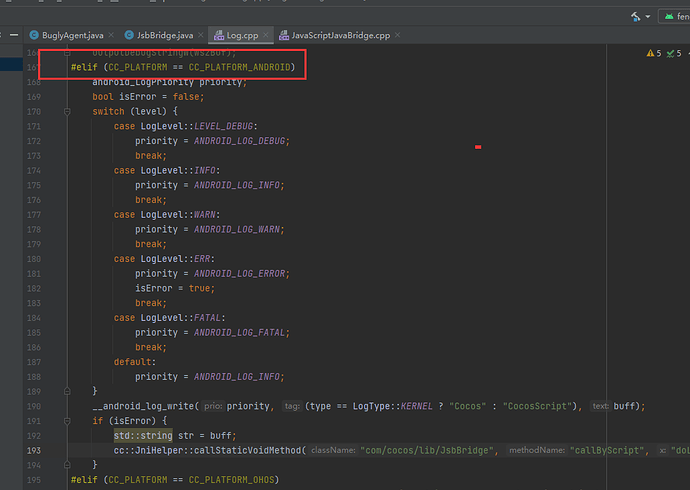
Task: Click the class icon on BuglyAgent.java tab
Action: (34, 35)
